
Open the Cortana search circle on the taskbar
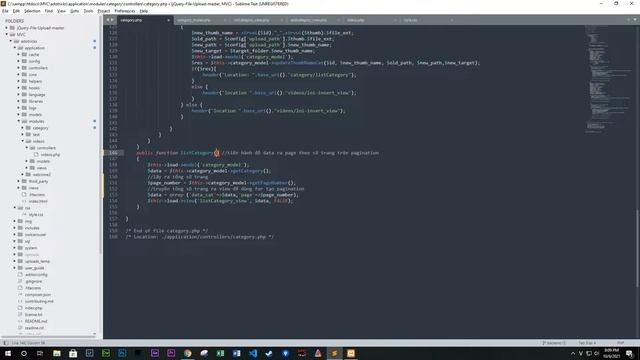pos(24,353)
